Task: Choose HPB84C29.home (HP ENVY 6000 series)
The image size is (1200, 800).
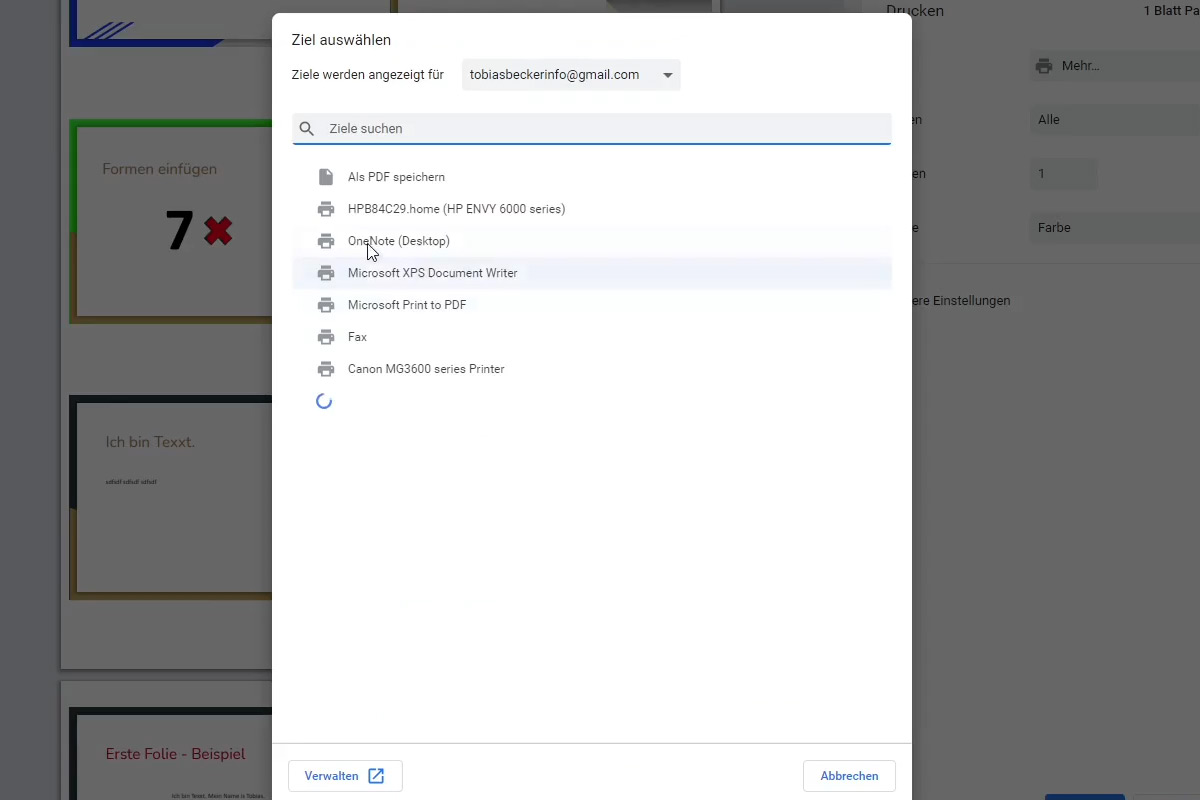Action: [x=592, y=209]
